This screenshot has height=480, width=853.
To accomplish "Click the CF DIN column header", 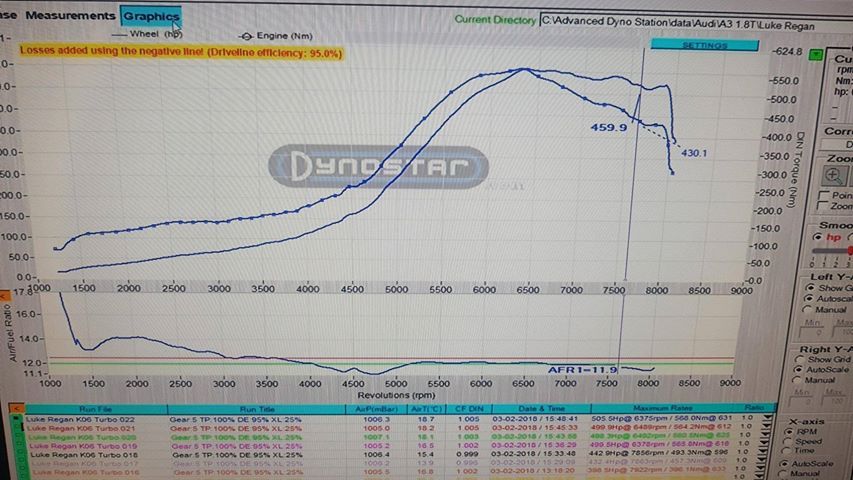I will pyautogui.click(x=468, y=408).
